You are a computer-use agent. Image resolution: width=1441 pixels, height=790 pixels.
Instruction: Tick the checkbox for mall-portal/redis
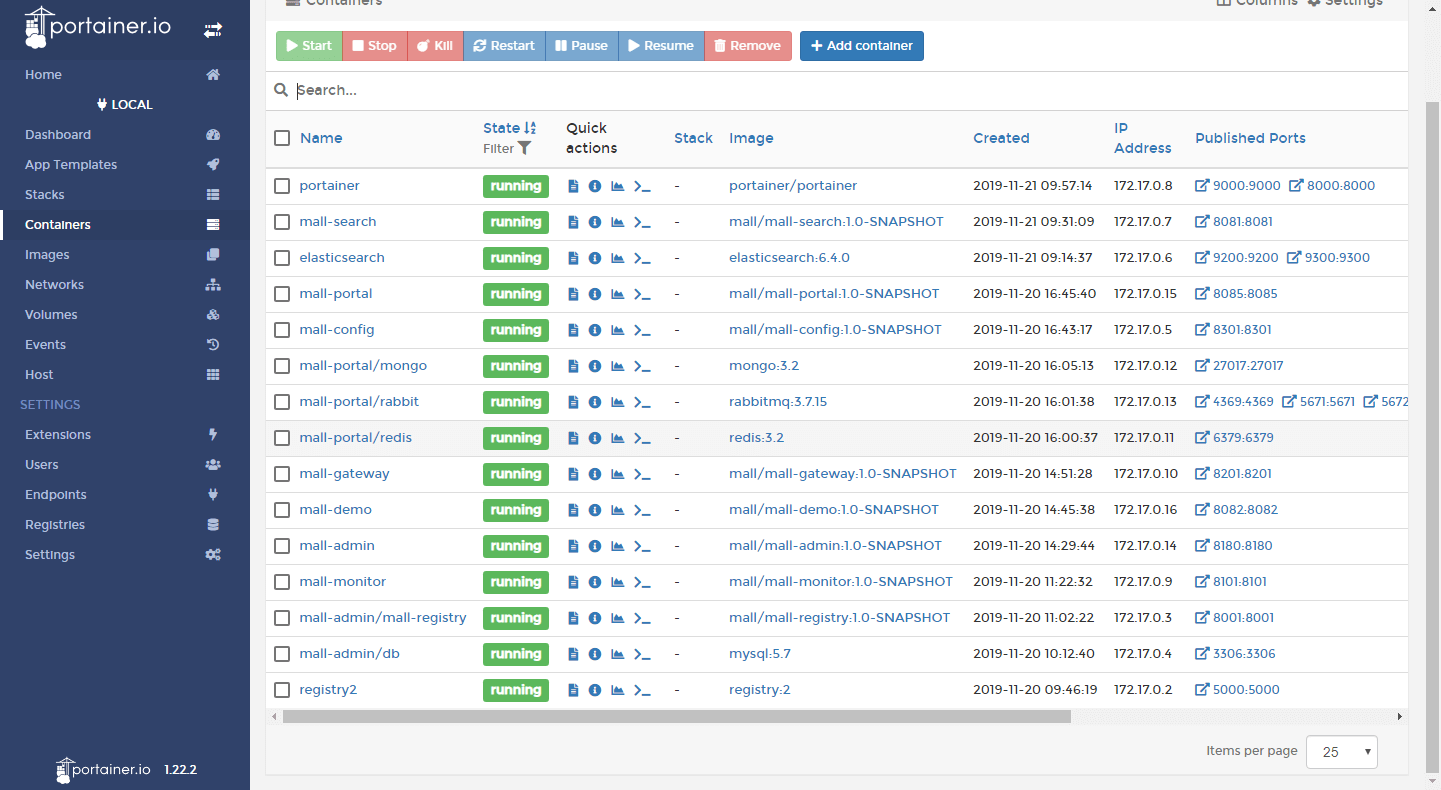282,438
